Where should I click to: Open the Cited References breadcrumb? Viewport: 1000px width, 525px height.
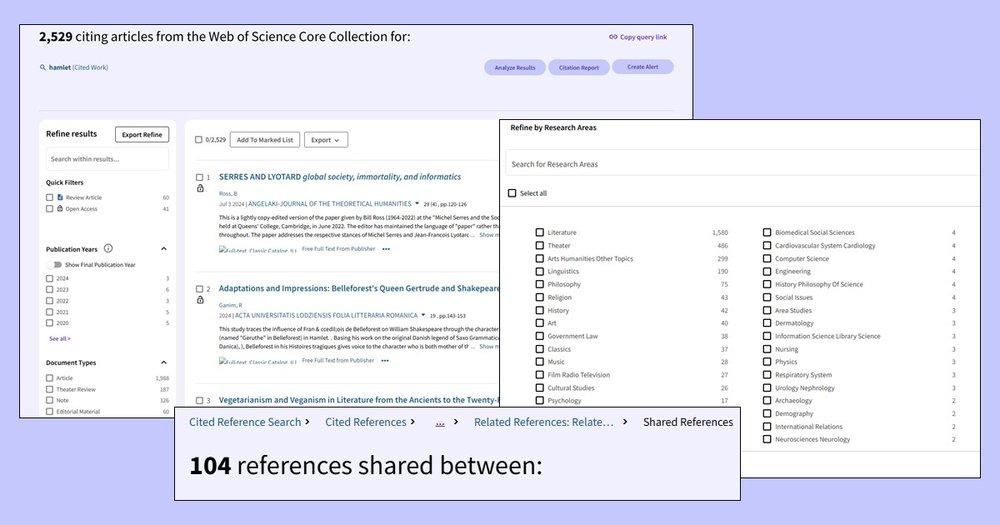[365, 422]
